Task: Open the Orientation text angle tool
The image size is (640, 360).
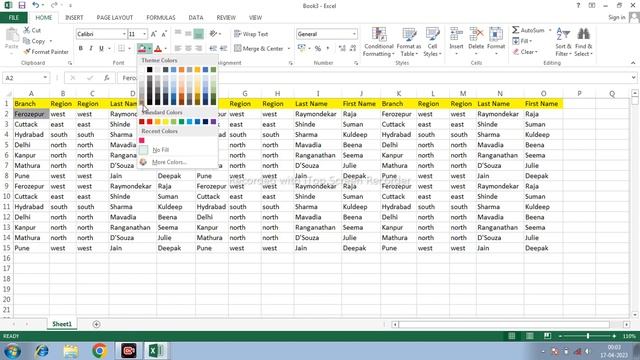Action: click(213, 34)
